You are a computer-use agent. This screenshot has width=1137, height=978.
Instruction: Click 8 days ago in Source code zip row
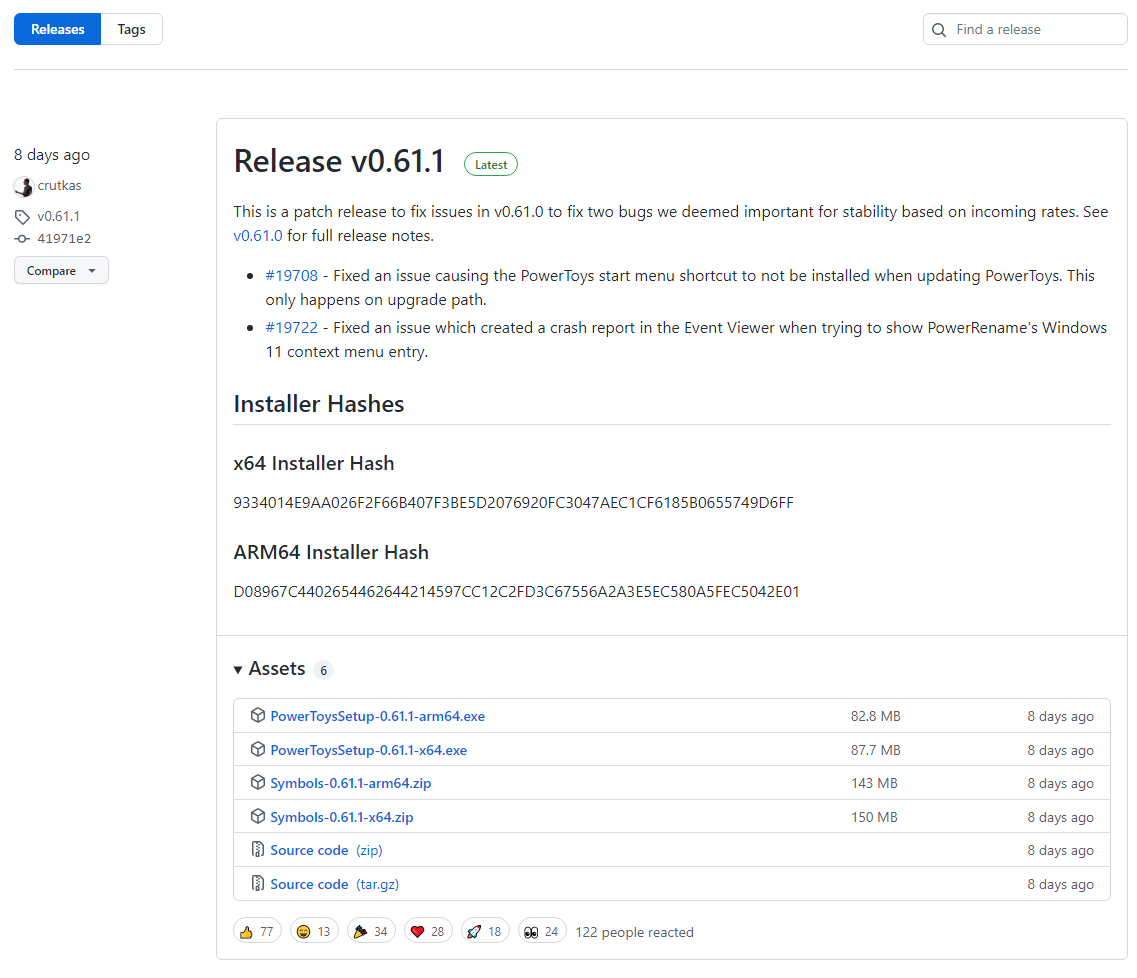(1060, 850)
